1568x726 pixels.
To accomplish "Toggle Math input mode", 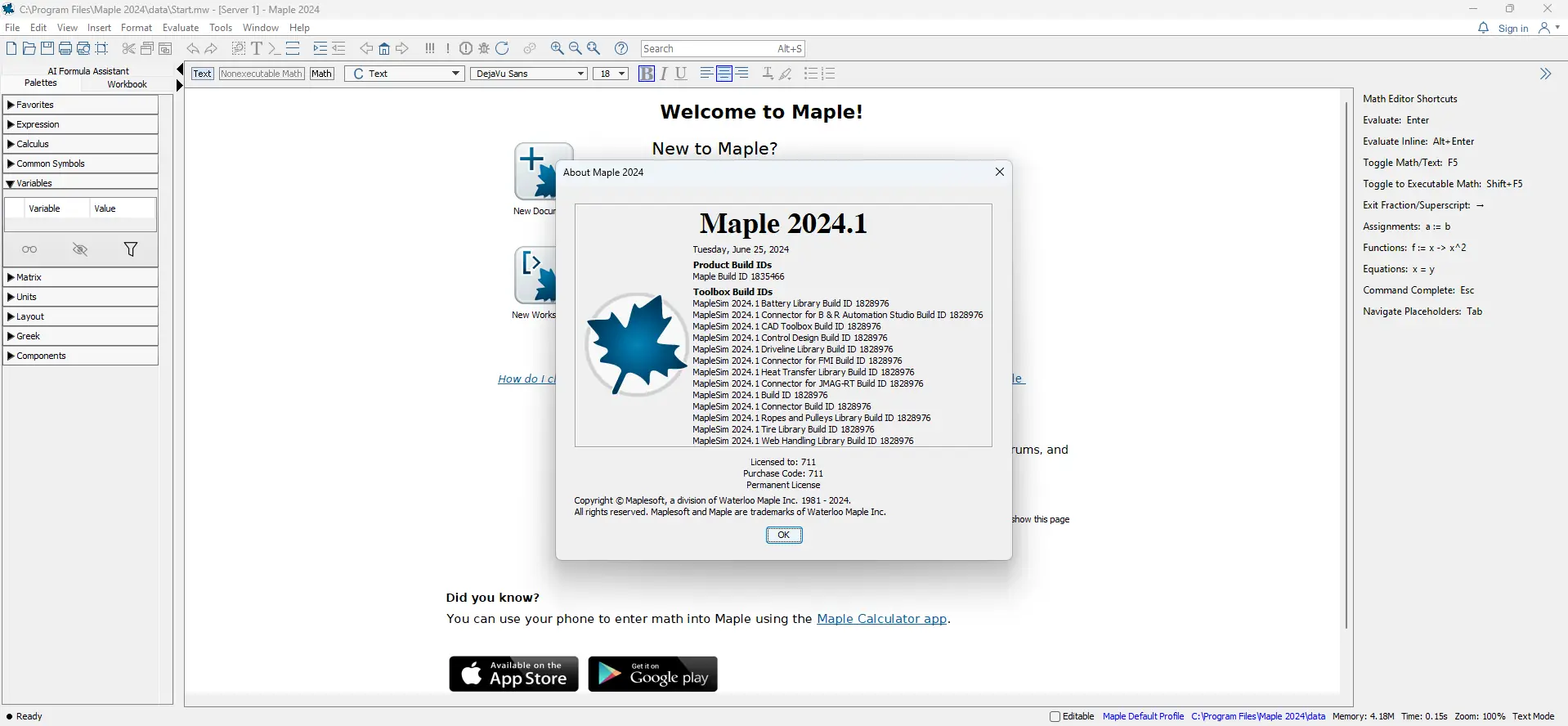I will coord(322,74).
